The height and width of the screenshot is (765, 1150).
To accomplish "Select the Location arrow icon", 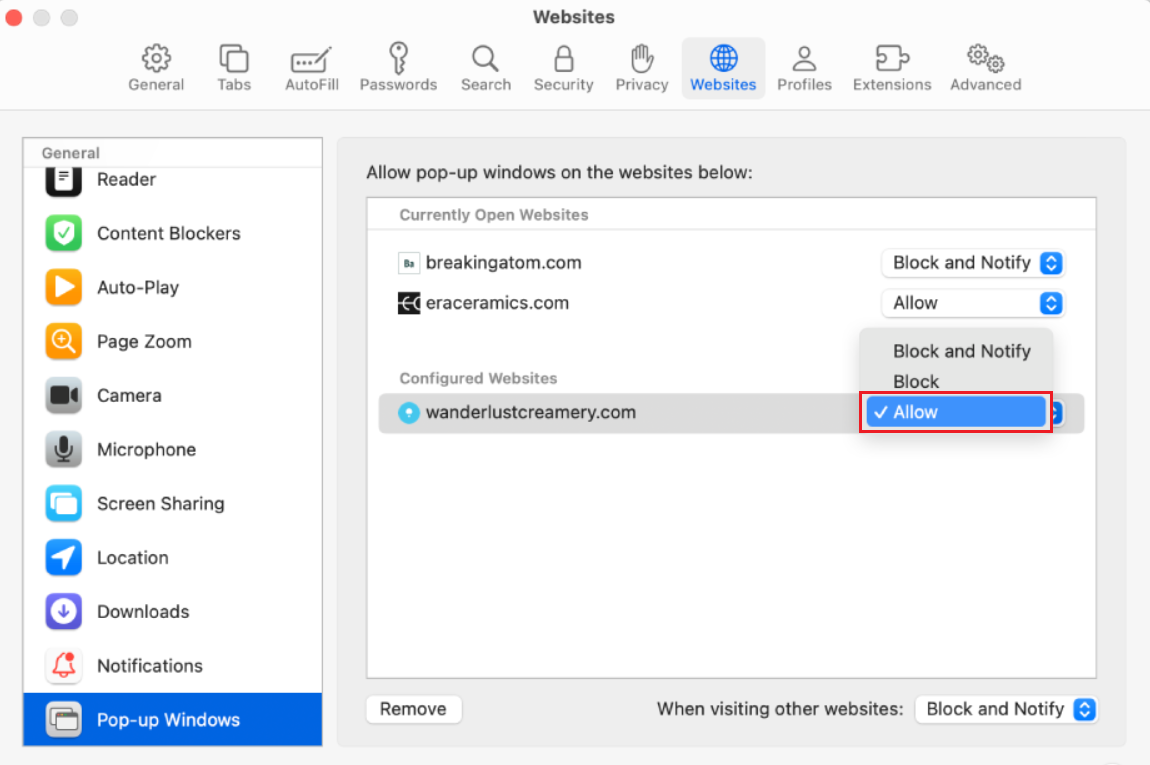I will pos(64,558).
